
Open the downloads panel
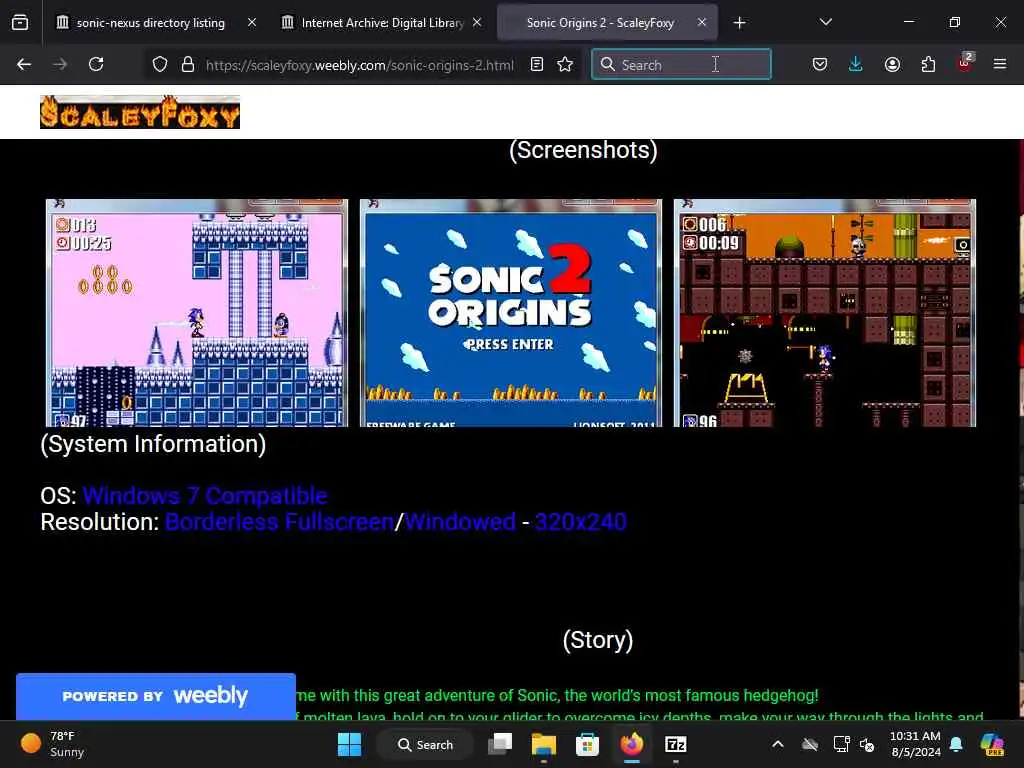click(856, 64)
